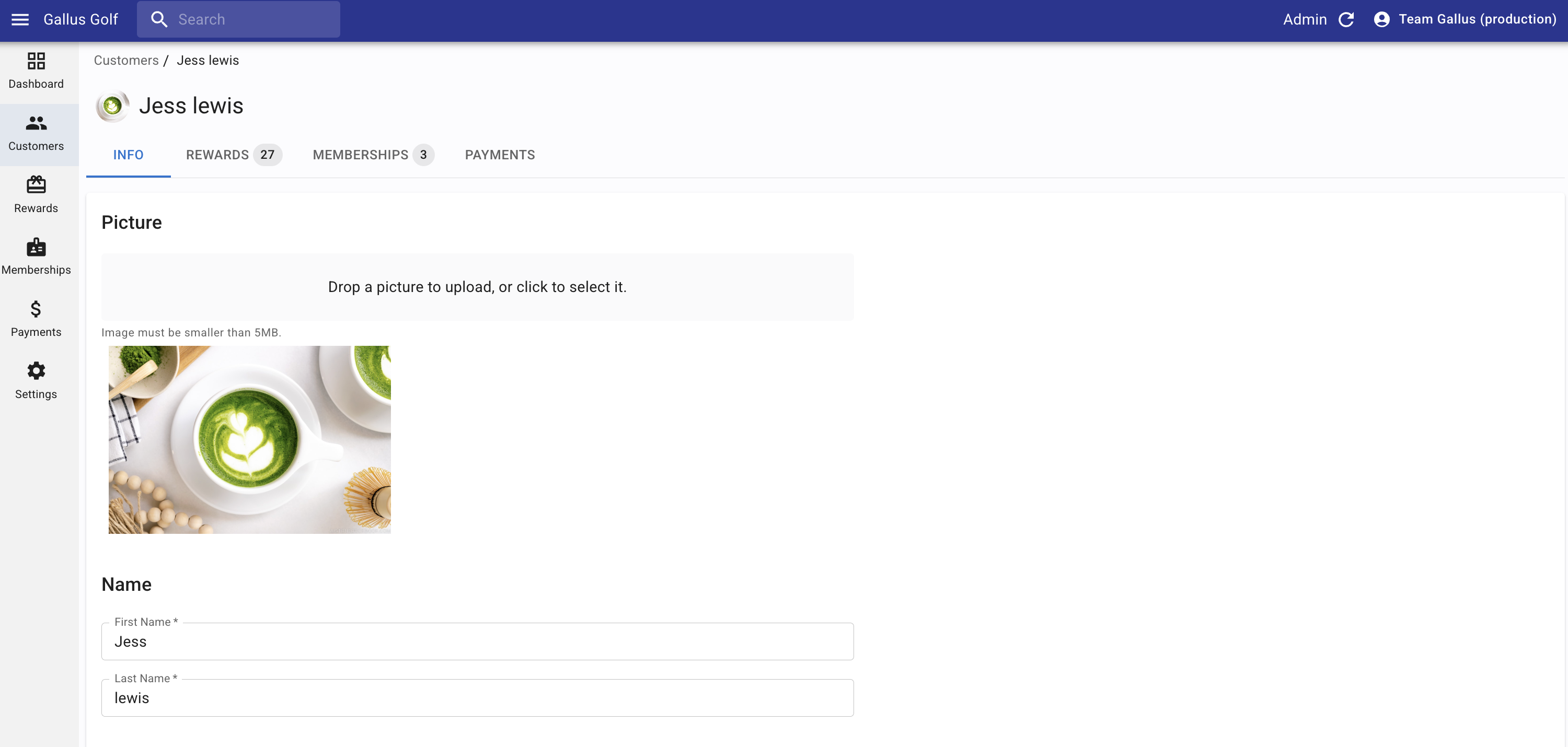
Task: Select the Payments dollar icon
Action: [36, 310]
